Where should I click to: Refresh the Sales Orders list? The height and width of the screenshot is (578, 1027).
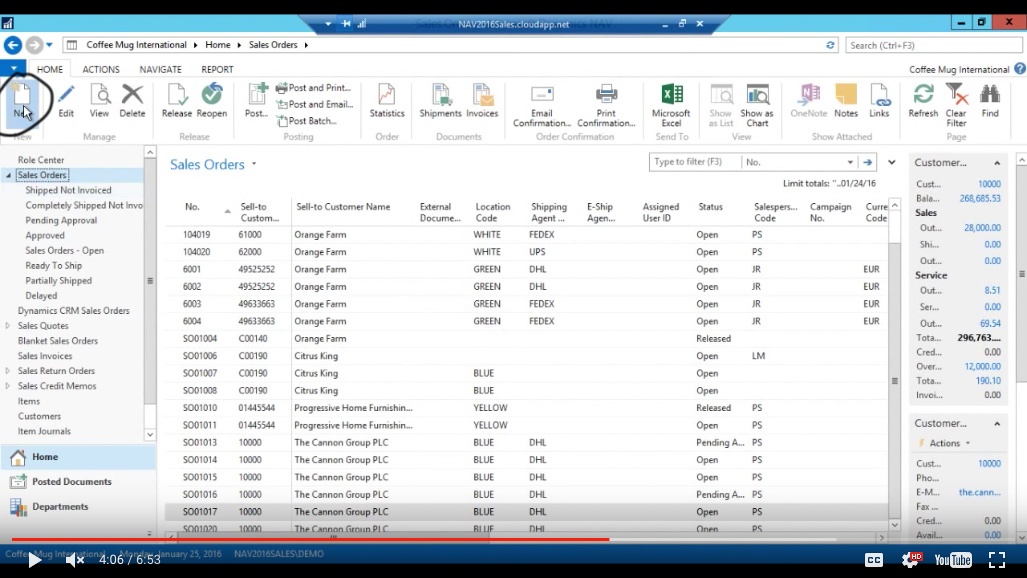point(922,105)
